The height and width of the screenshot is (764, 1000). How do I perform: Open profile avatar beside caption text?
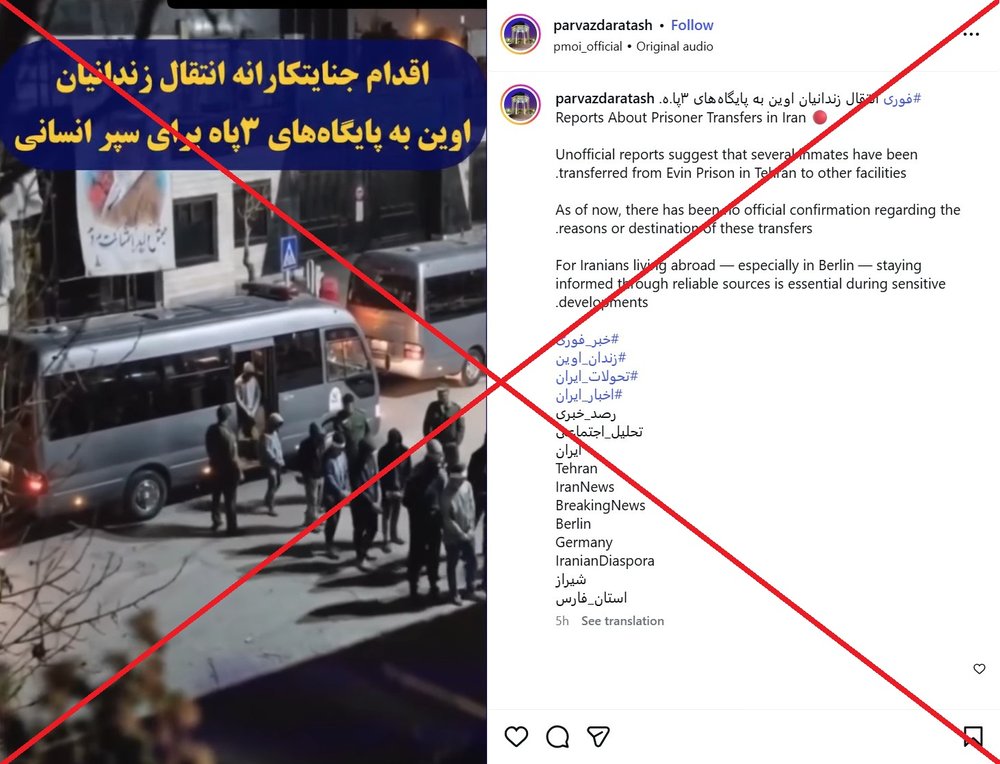point(520,105)
